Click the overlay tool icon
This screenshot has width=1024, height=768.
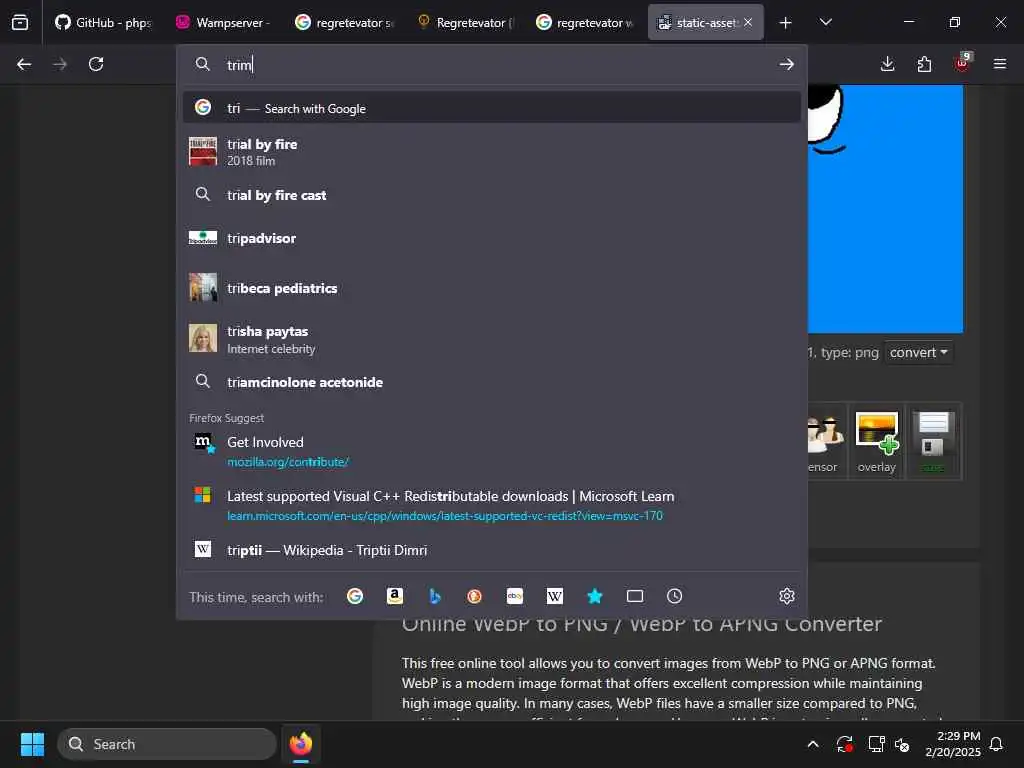pos(876,442)
